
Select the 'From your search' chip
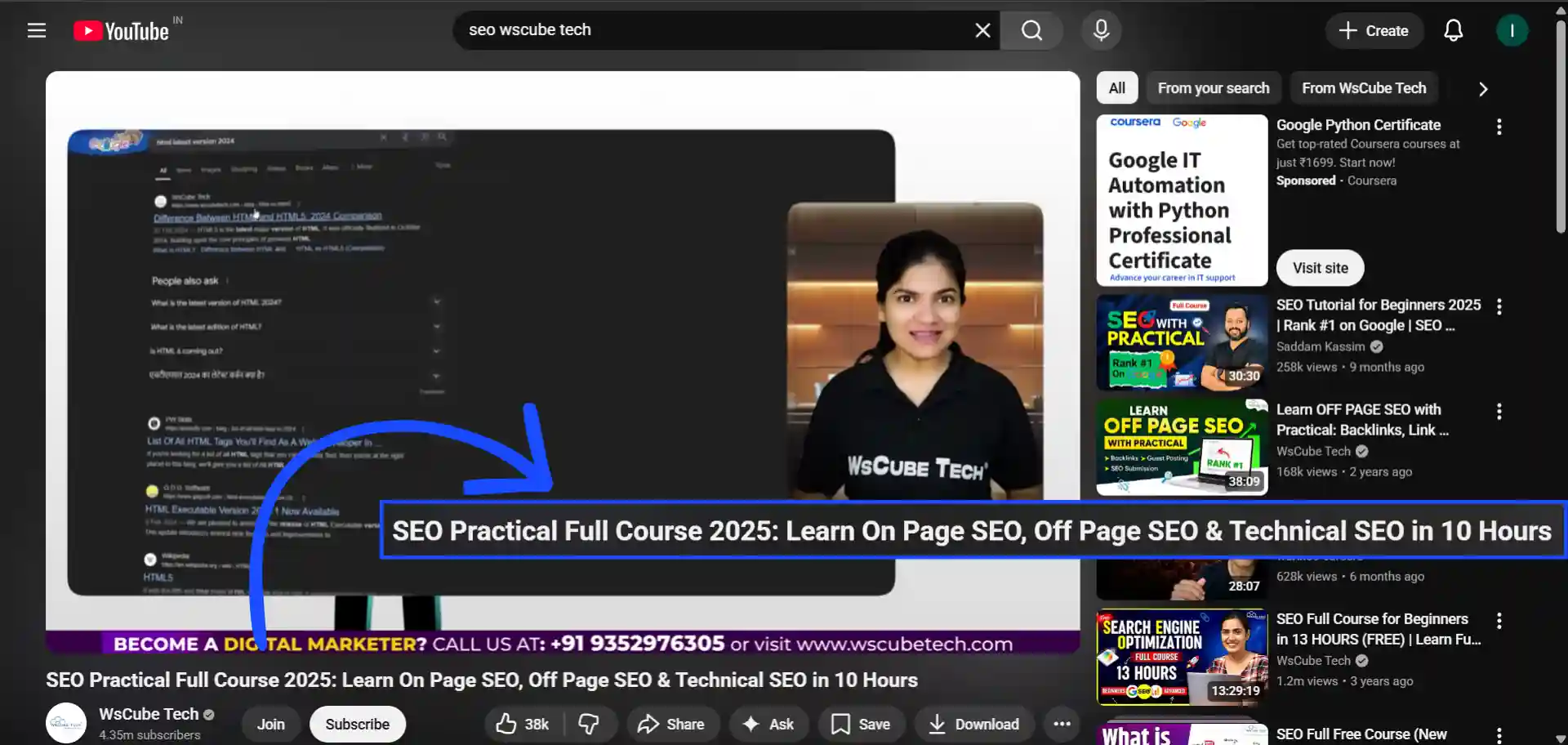pos(1214,88)
